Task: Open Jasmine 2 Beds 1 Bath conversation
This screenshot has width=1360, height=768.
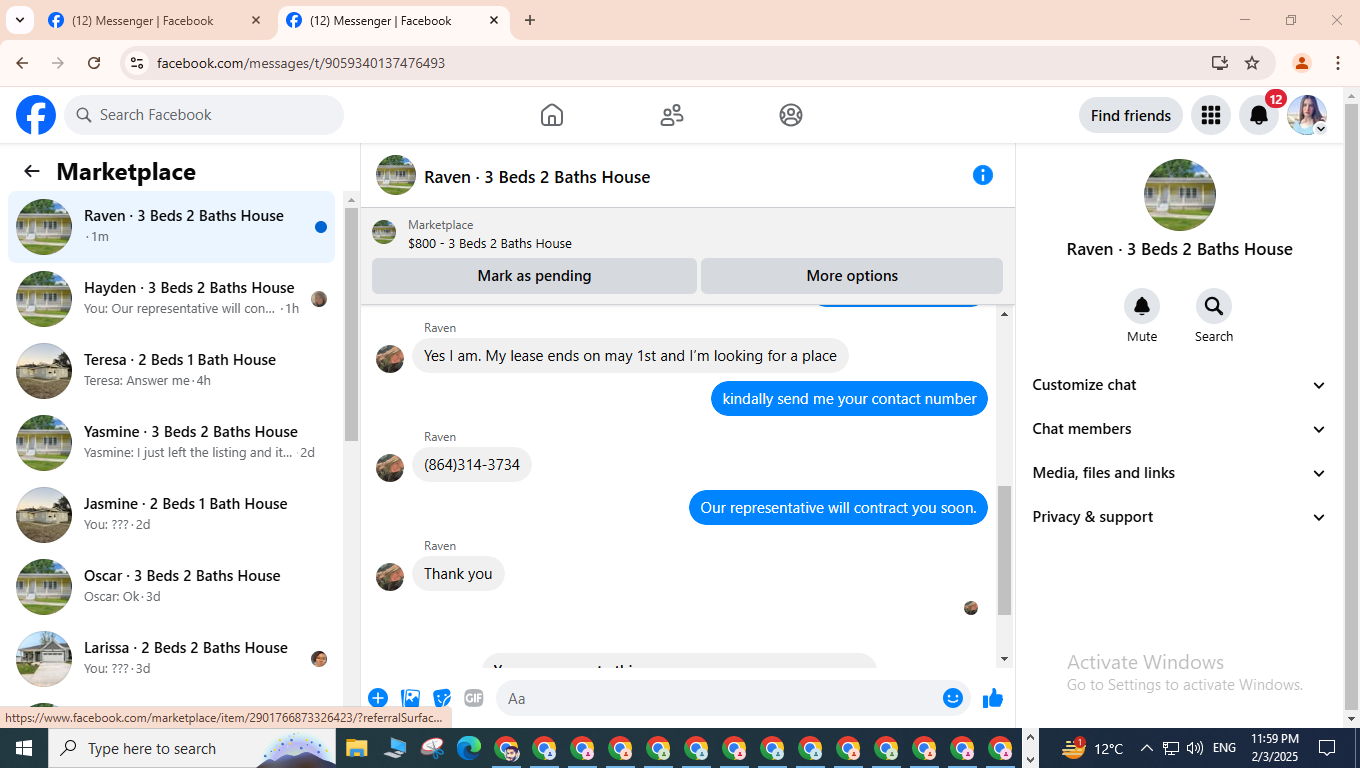Action: click(172, 515)
